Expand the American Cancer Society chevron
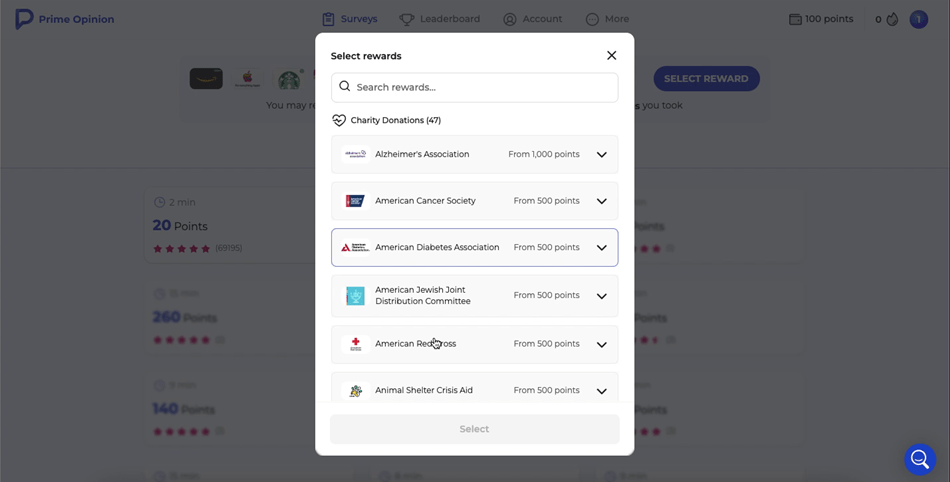 602,201
